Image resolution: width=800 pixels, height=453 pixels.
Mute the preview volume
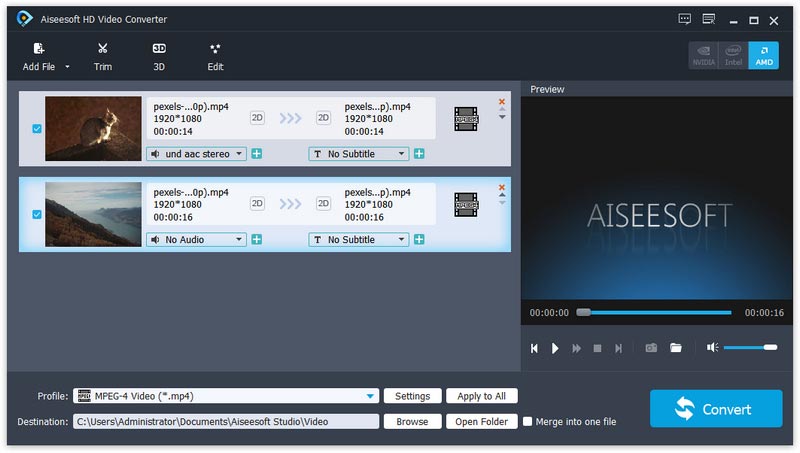712,347
